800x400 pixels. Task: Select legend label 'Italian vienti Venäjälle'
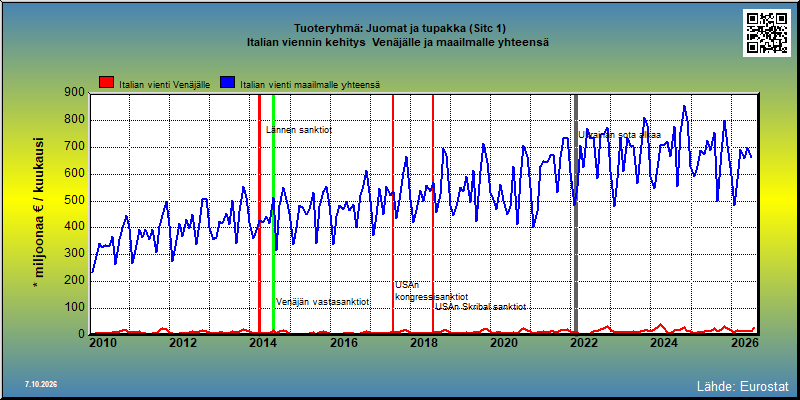164,85
